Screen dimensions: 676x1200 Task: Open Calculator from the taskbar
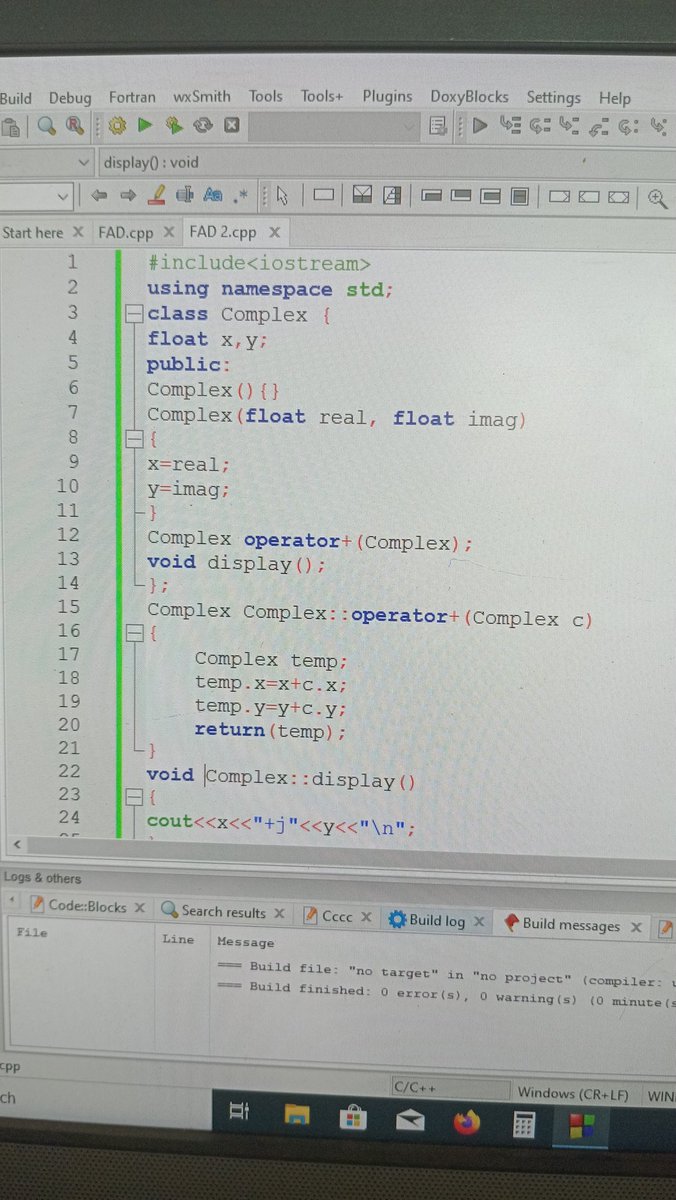coord(524,1125)
